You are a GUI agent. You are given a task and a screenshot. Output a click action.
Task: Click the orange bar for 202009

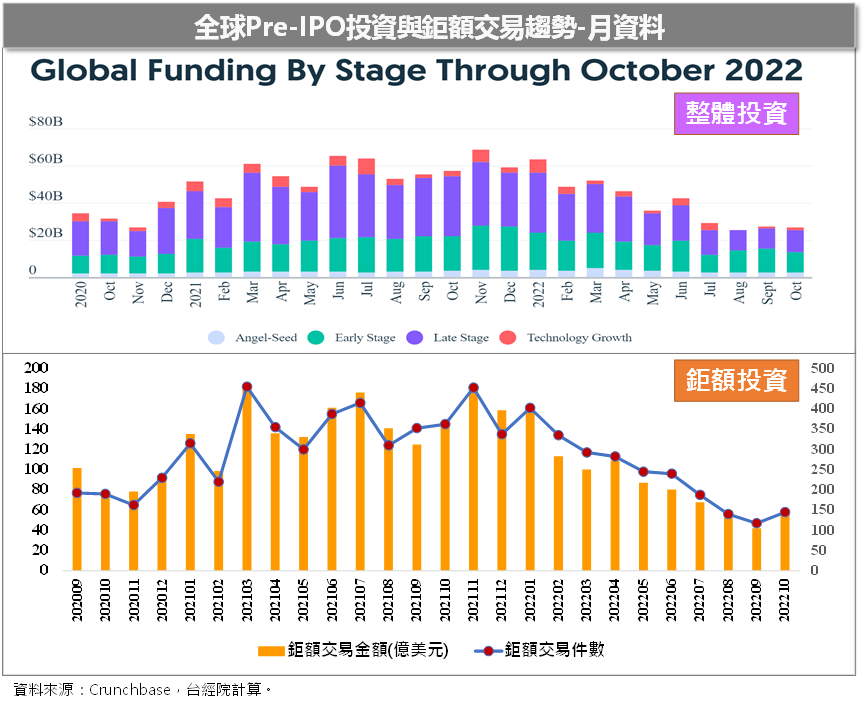tap(77, 519)
